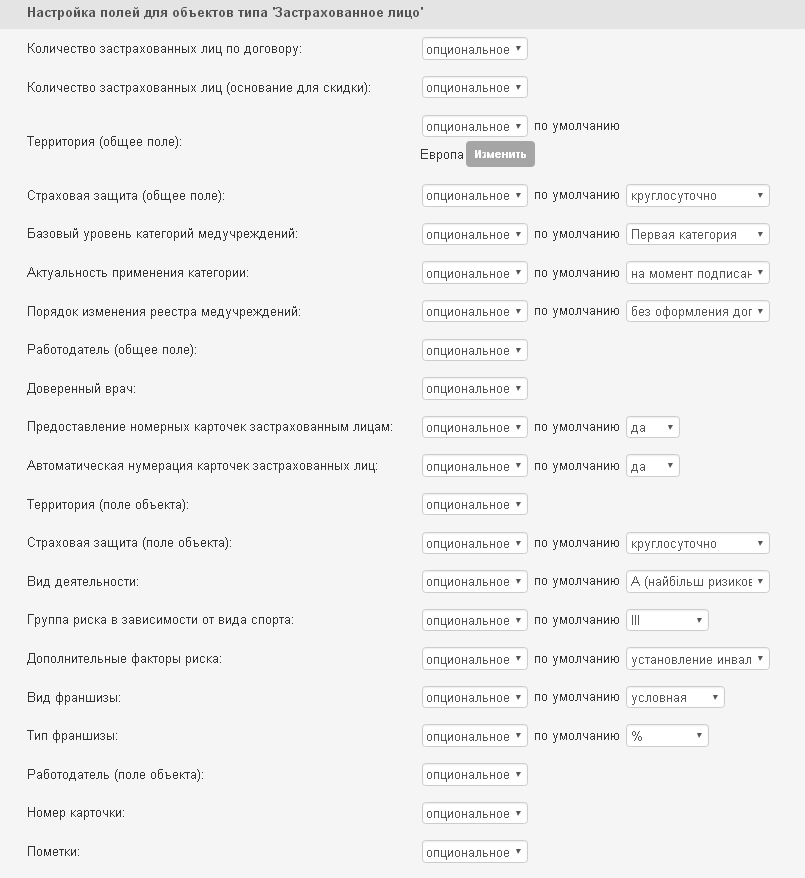Image resolution: width=805 pixels, height=878 pixels.
Task: Open the 'да' dropdown for Предоставление номерных карточек
Action: tap(652, 428)
